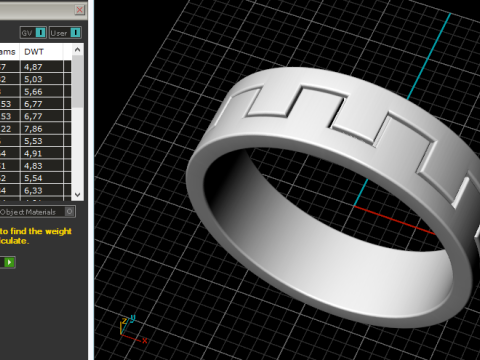Select the row with DWT 5,54
Viewport: 480px width, 360px height.
(35, 178)
